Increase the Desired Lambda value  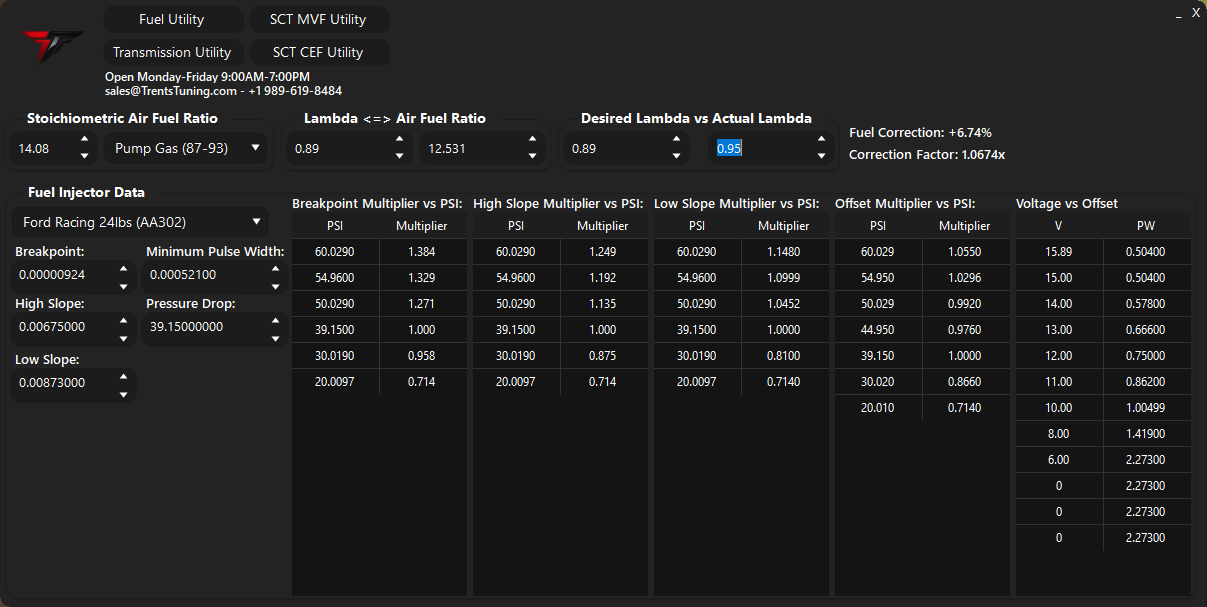(x=676, y=141)
